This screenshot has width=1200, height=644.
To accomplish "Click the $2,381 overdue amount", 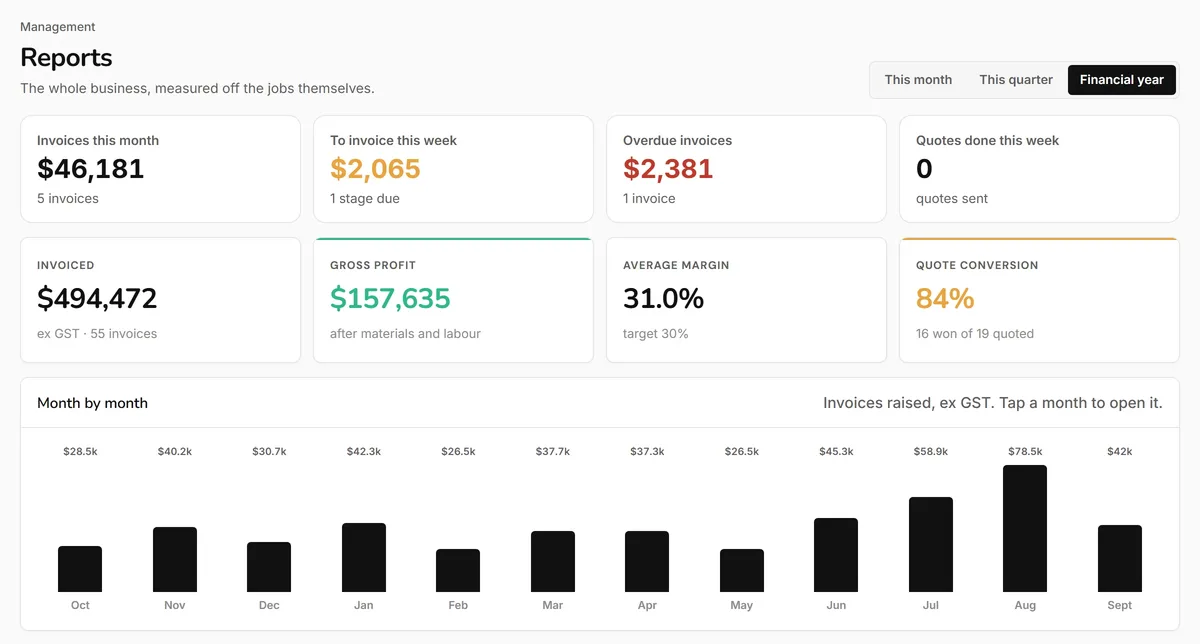I will pos(668,169).
